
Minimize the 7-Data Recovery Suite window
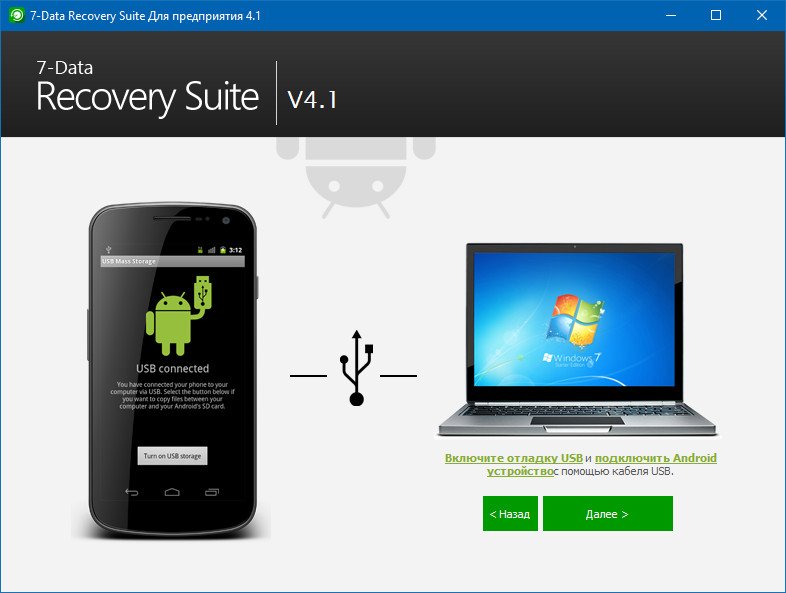click(671, 16)
